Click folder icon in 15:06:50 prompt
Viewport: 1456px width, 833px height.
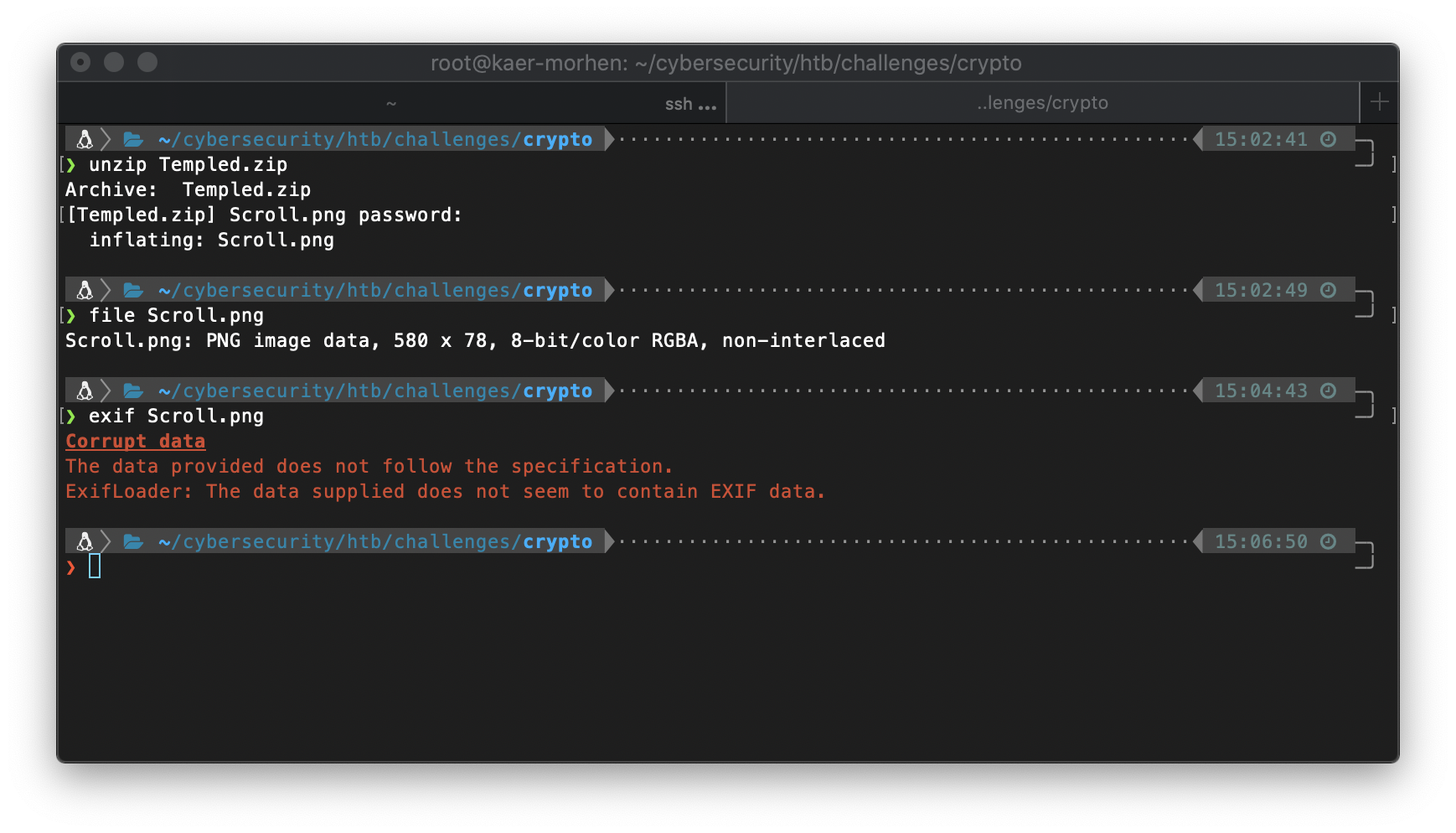point(133,541)
